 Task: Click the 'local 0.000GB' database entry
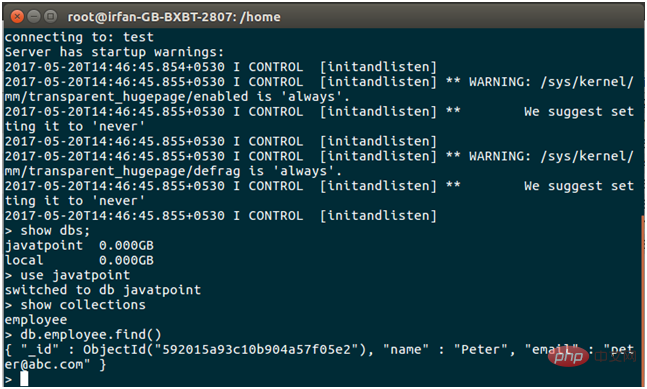[x=79, y=260]
